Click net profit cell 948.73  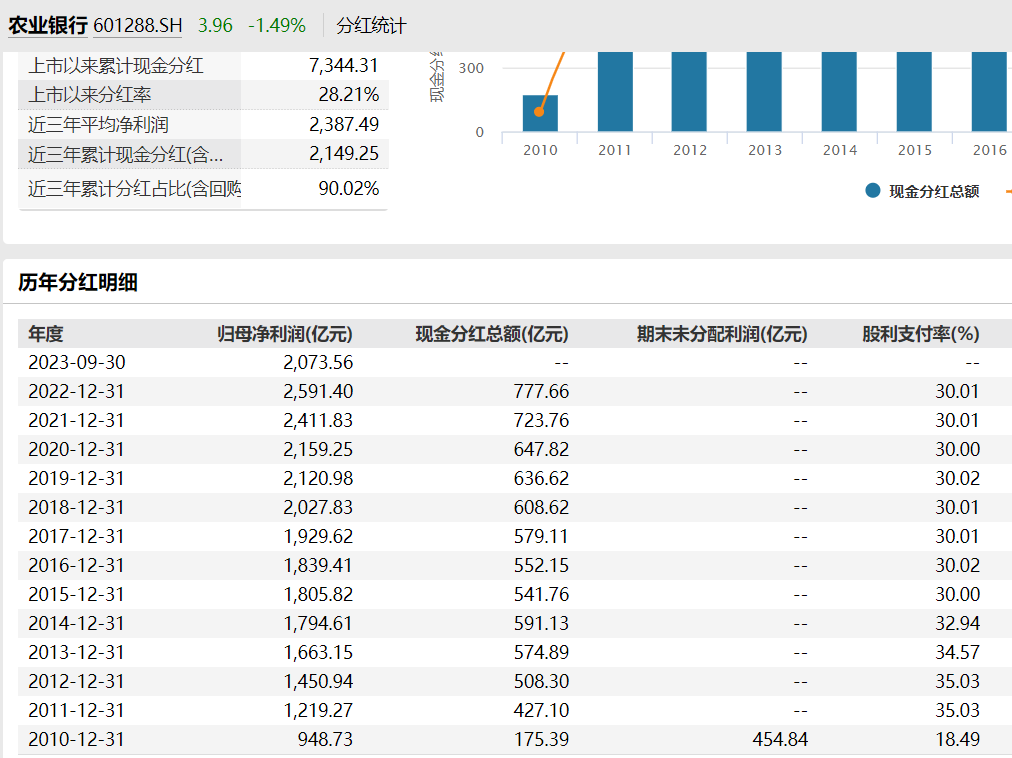coord(325,739)
